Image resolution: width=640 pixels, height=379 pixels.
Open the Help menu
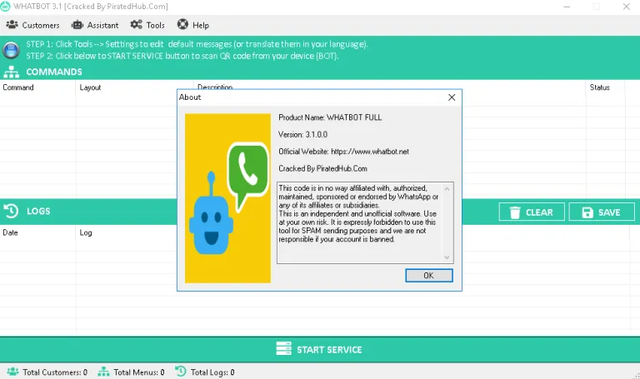click(193, 25)
